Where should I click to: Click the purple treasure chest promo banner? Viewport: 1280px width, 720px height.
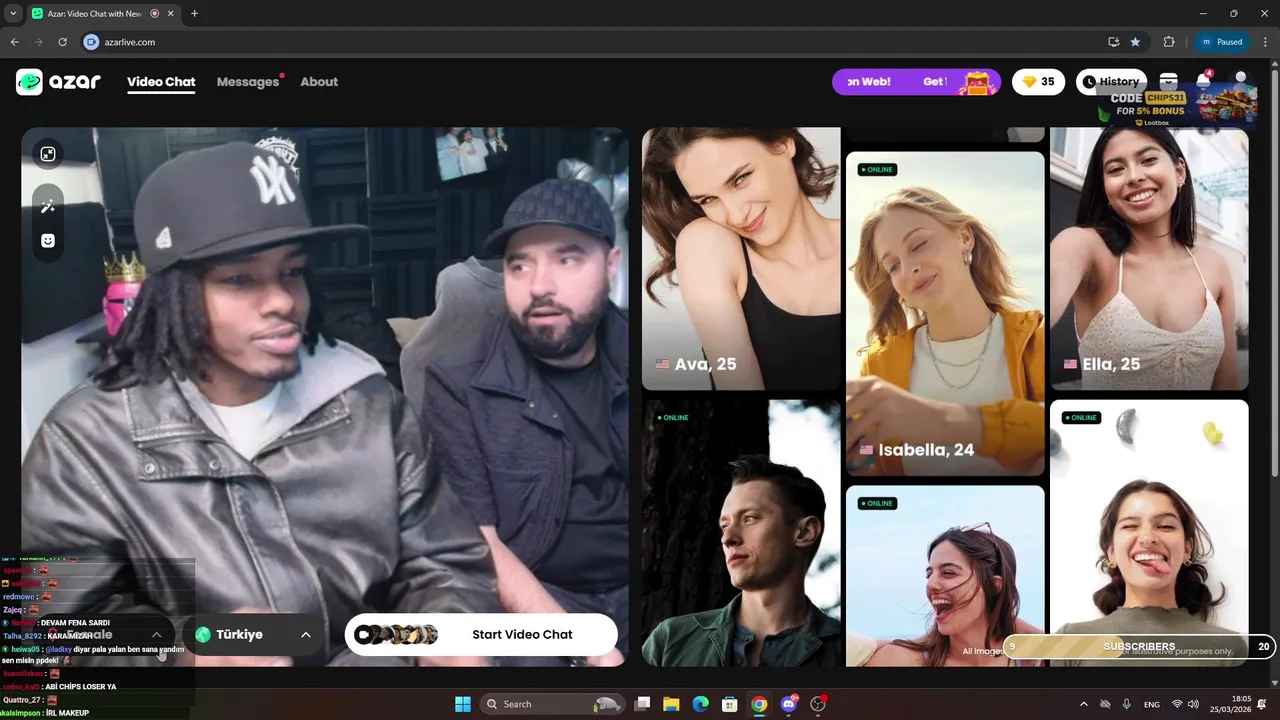click(916, 82)
